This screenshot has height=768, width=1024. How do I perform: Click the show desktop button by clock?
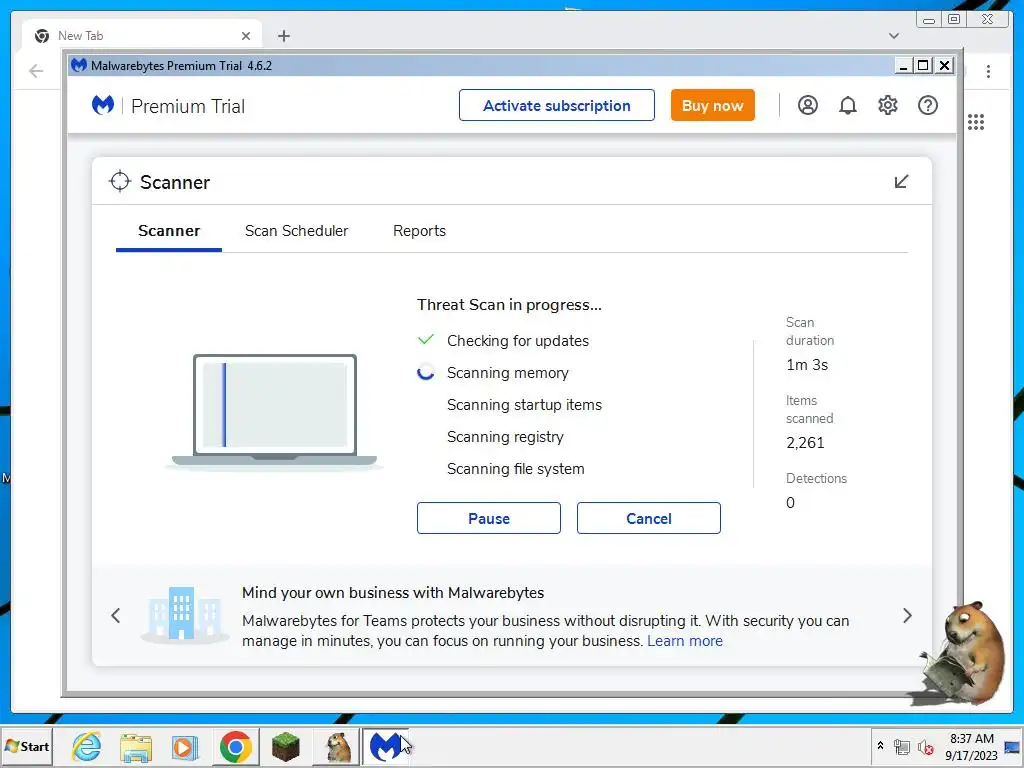(1013, 746)
